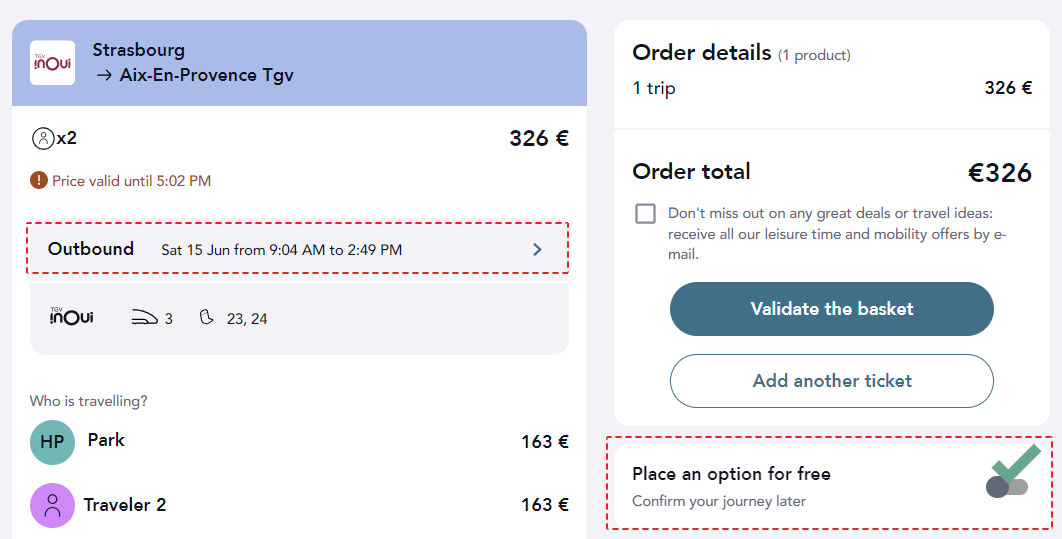
Task: Click the TGV inOui logo in header
Action: point(52,63)
